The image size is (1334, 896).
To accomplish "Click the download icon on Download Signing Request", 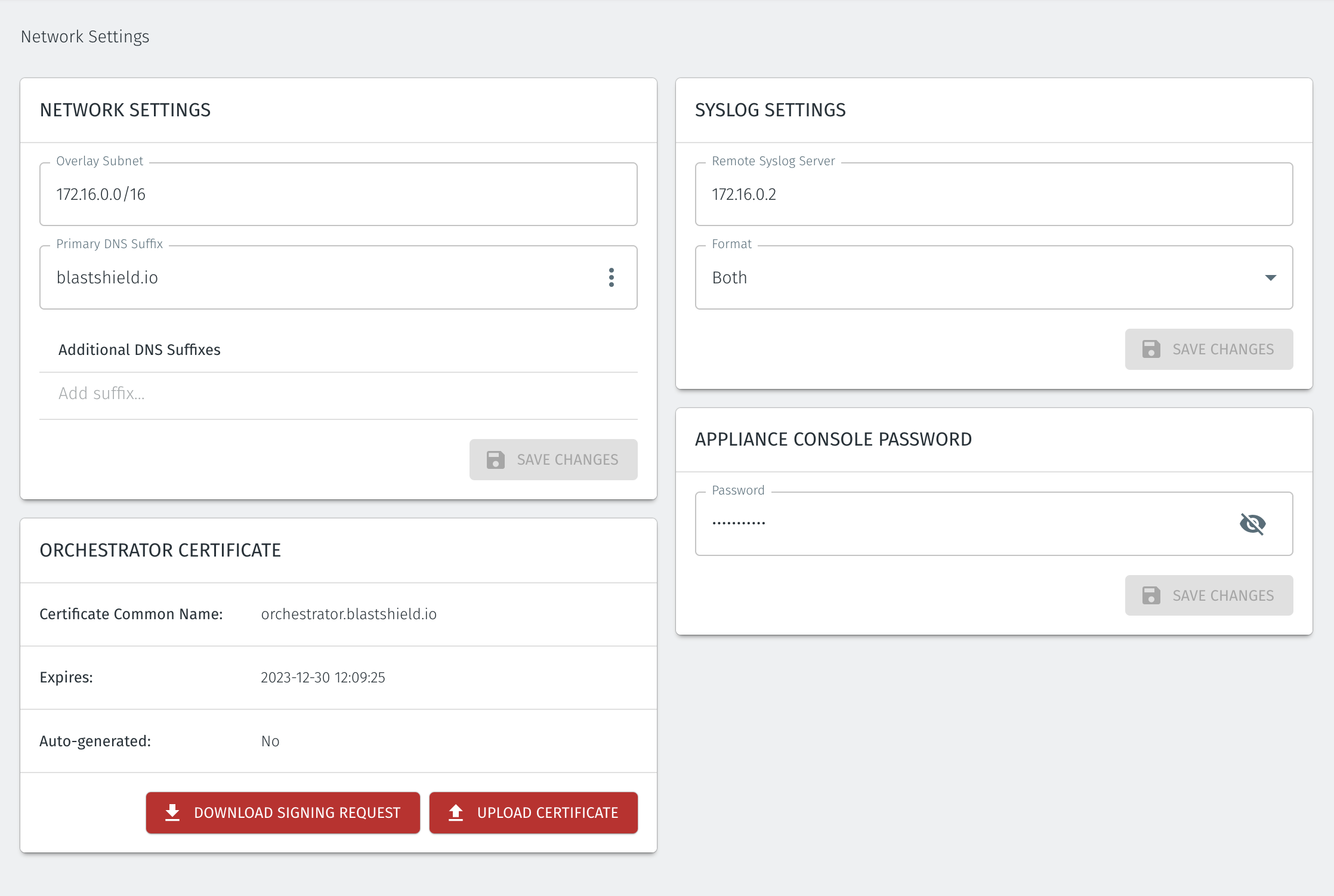I will (x=172, y=812).
